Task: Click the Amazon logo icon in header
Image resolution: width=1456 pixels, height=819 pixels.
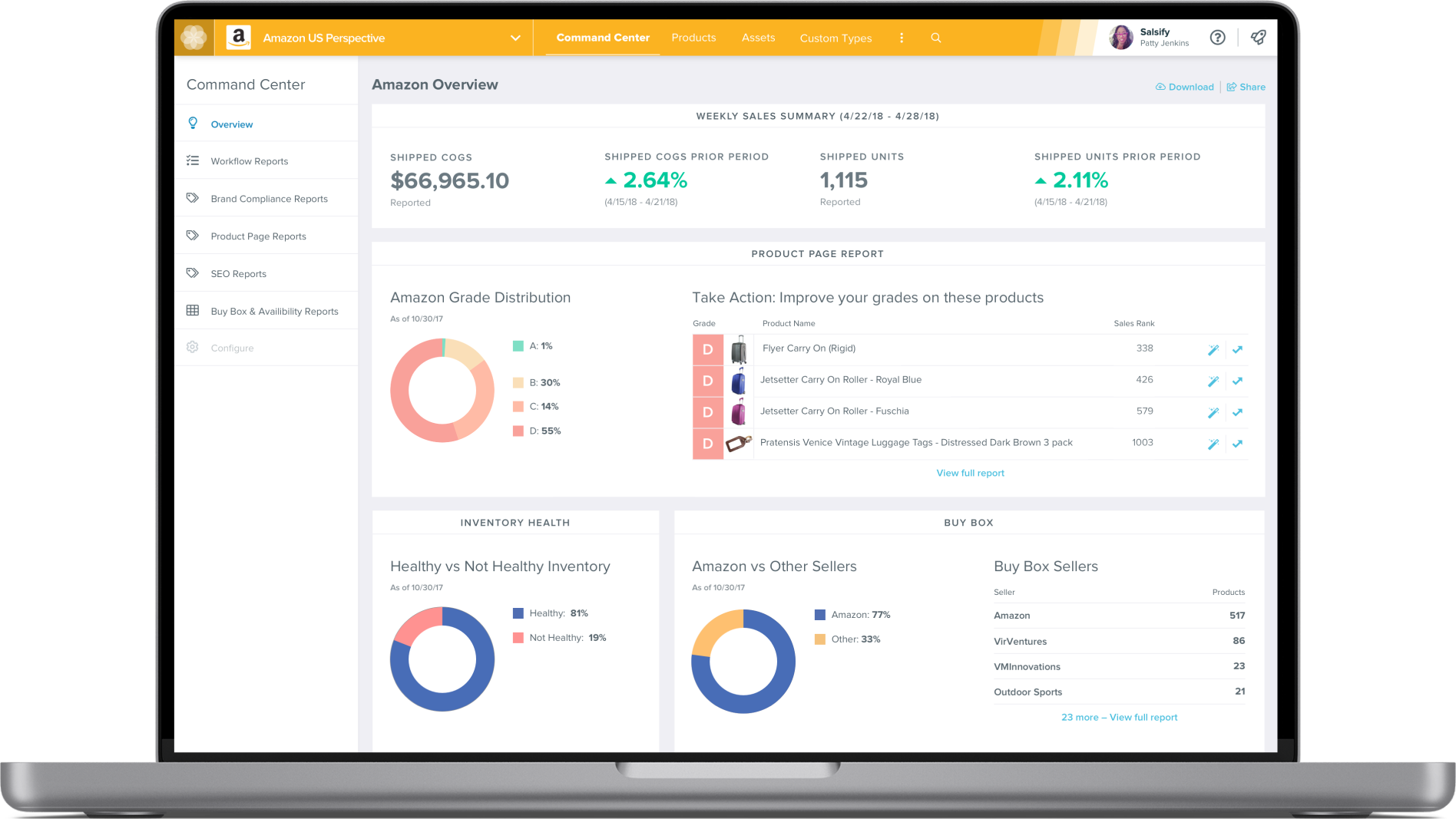Action: pyautogui.click(x=239, y=38)
